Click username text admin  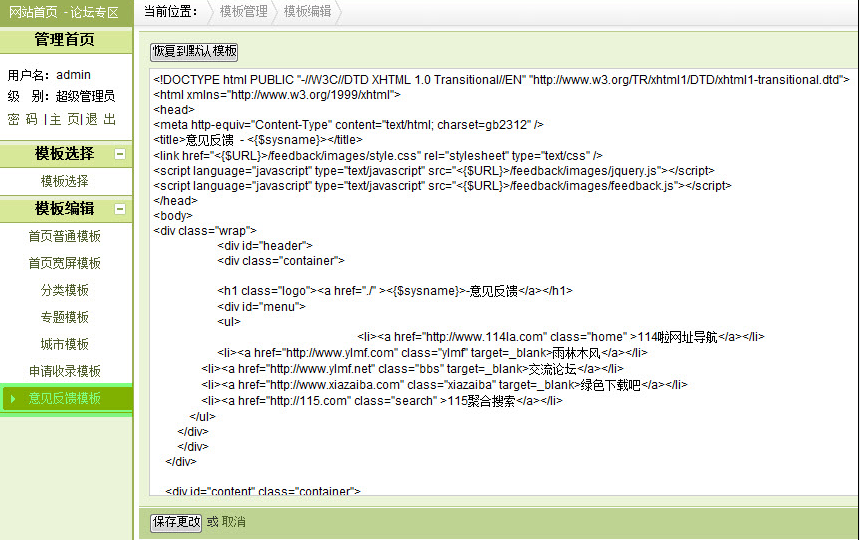pyautogui.click(x=73, y=75)
